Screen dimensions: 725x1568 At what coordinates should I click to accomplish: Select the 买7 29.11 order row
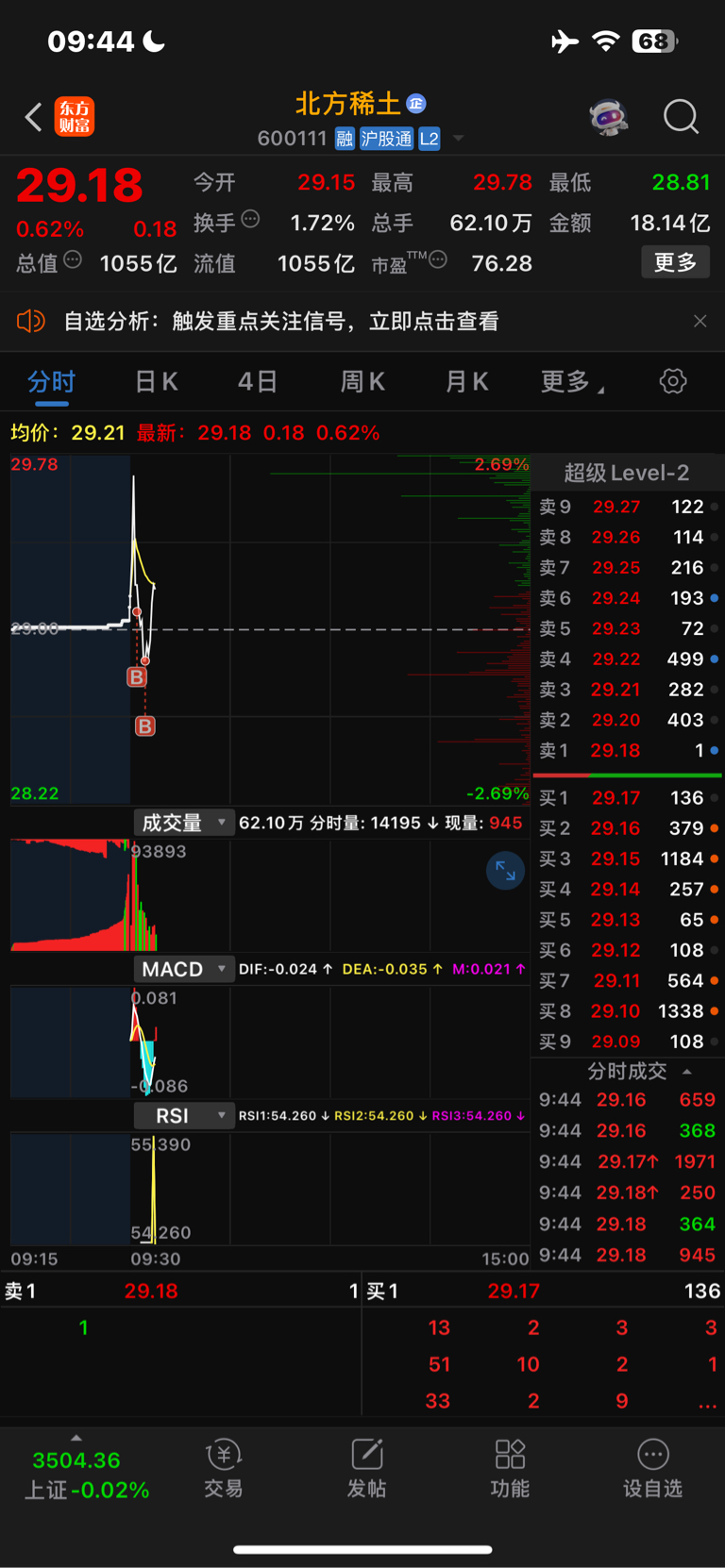click(628, 980)
